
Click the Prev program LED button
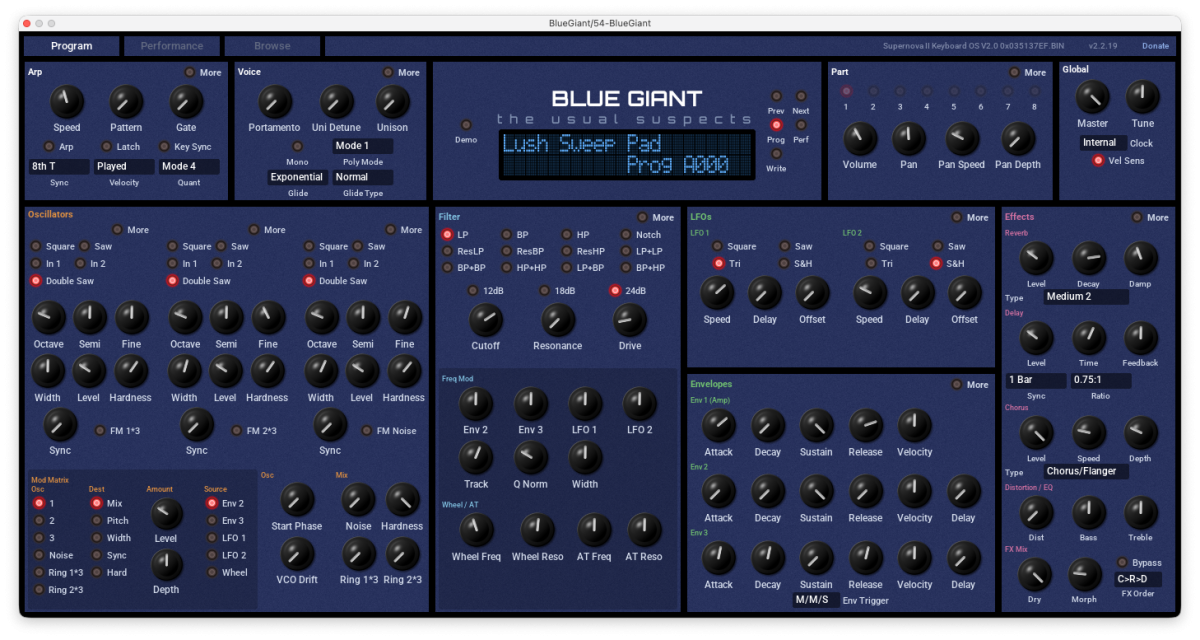(x=776, y=96)
